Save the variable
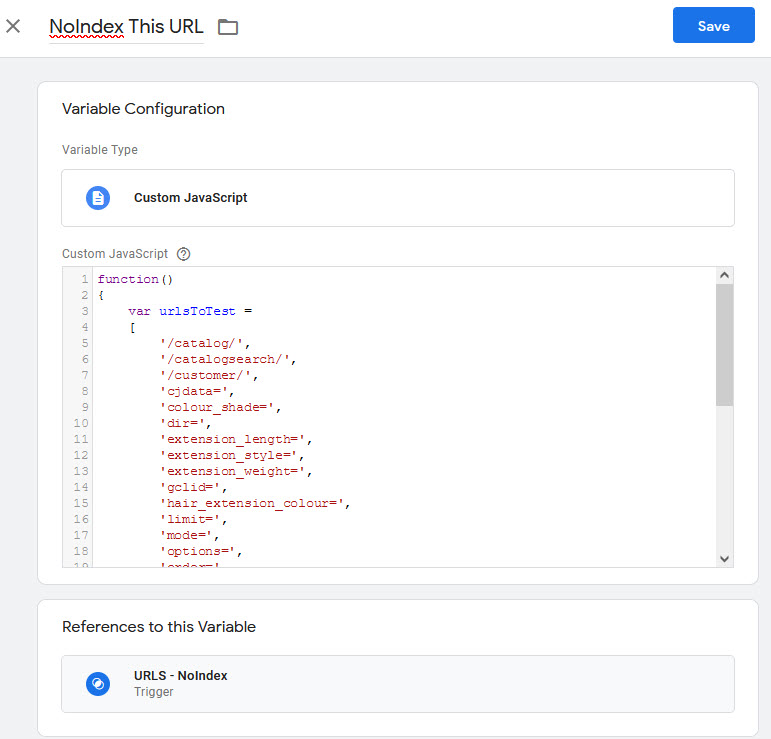 713,26
